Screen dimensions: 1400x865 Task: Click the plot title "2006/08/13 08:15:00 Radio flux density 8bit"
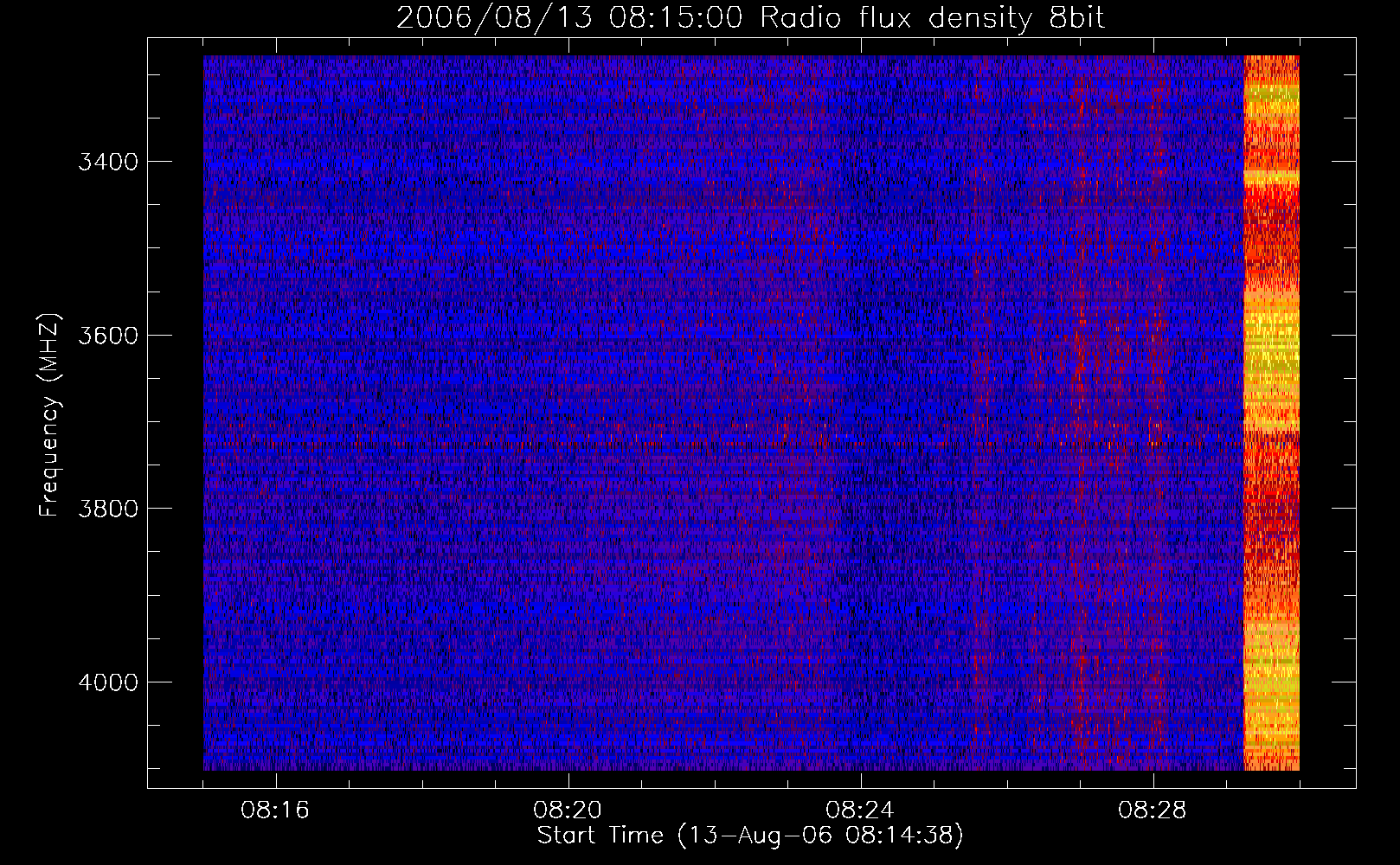(x=750, y=17)
